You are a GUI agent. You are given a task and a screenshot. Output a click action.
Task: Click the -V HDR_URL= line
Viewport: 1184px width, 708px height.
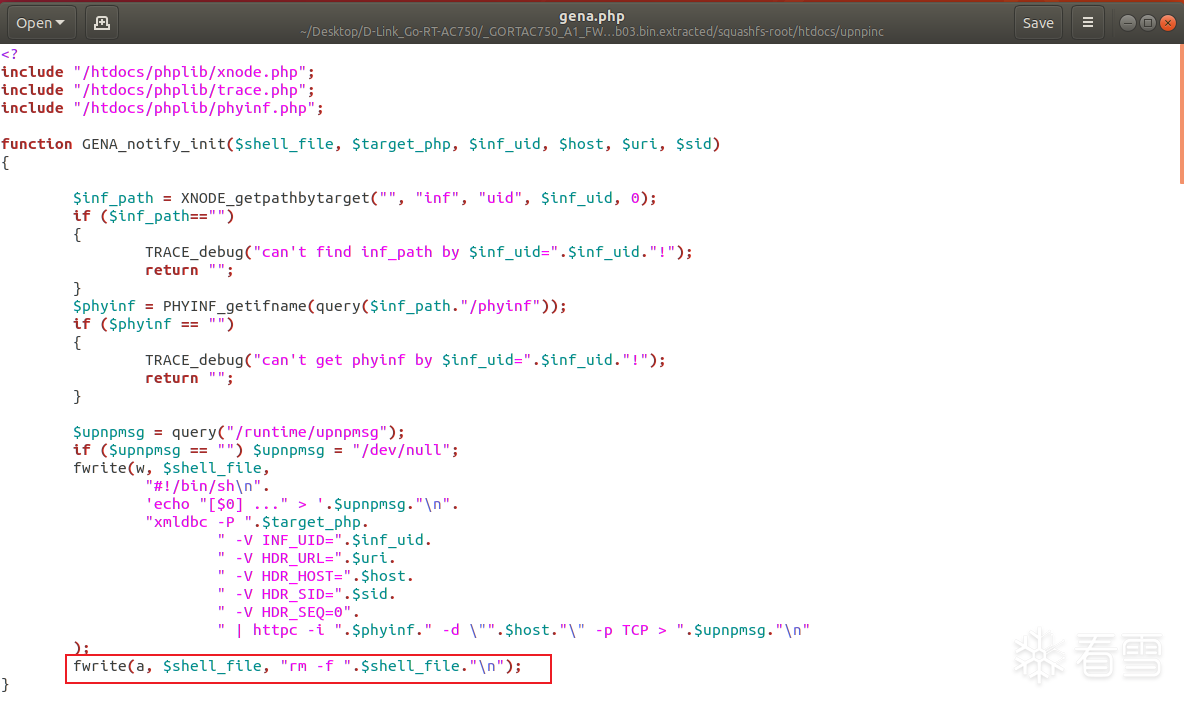[307, 559]
